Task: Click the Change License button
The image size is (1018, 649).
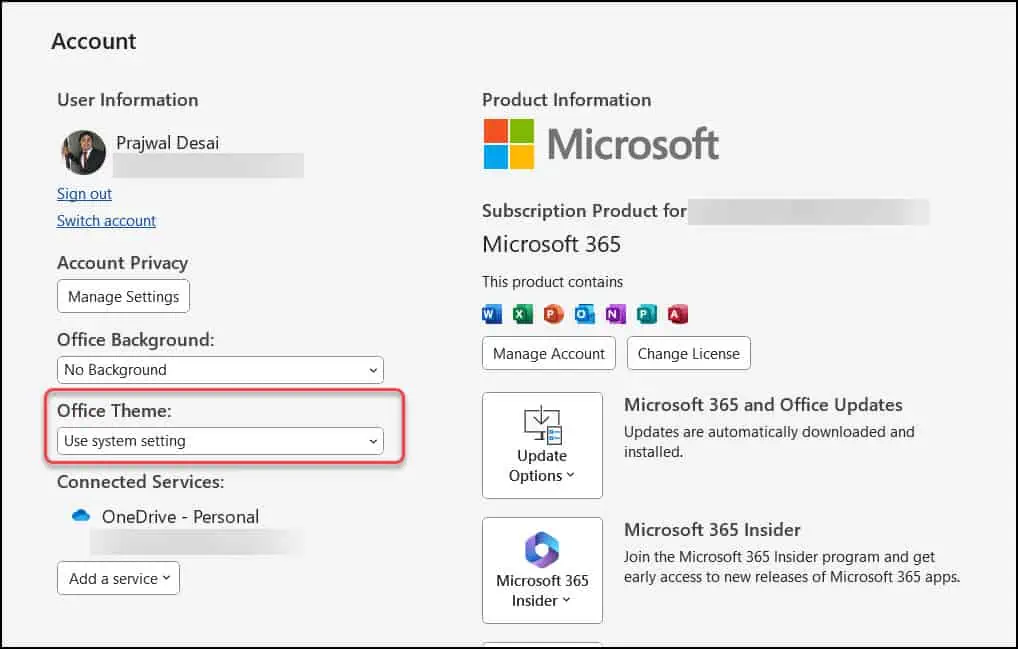Action: point(689,354)
